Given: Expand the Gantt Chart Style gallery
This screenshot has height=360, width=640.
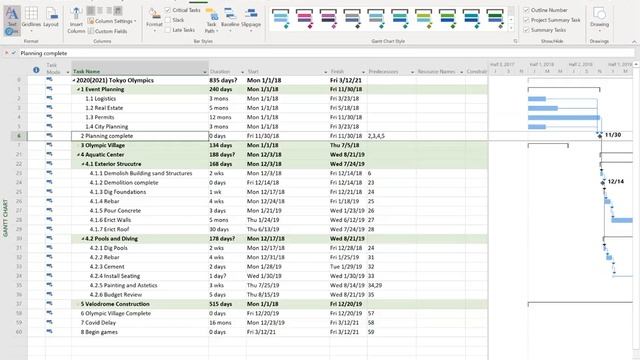Looking at the screenshot, I should [511, 29].
